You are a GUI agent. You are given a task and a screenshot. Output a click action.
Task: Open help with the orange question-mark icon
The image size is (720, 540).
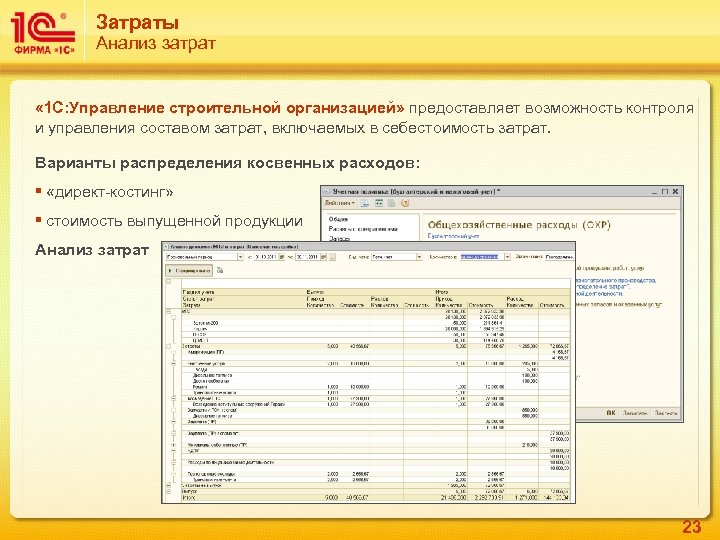pos(405,203)
